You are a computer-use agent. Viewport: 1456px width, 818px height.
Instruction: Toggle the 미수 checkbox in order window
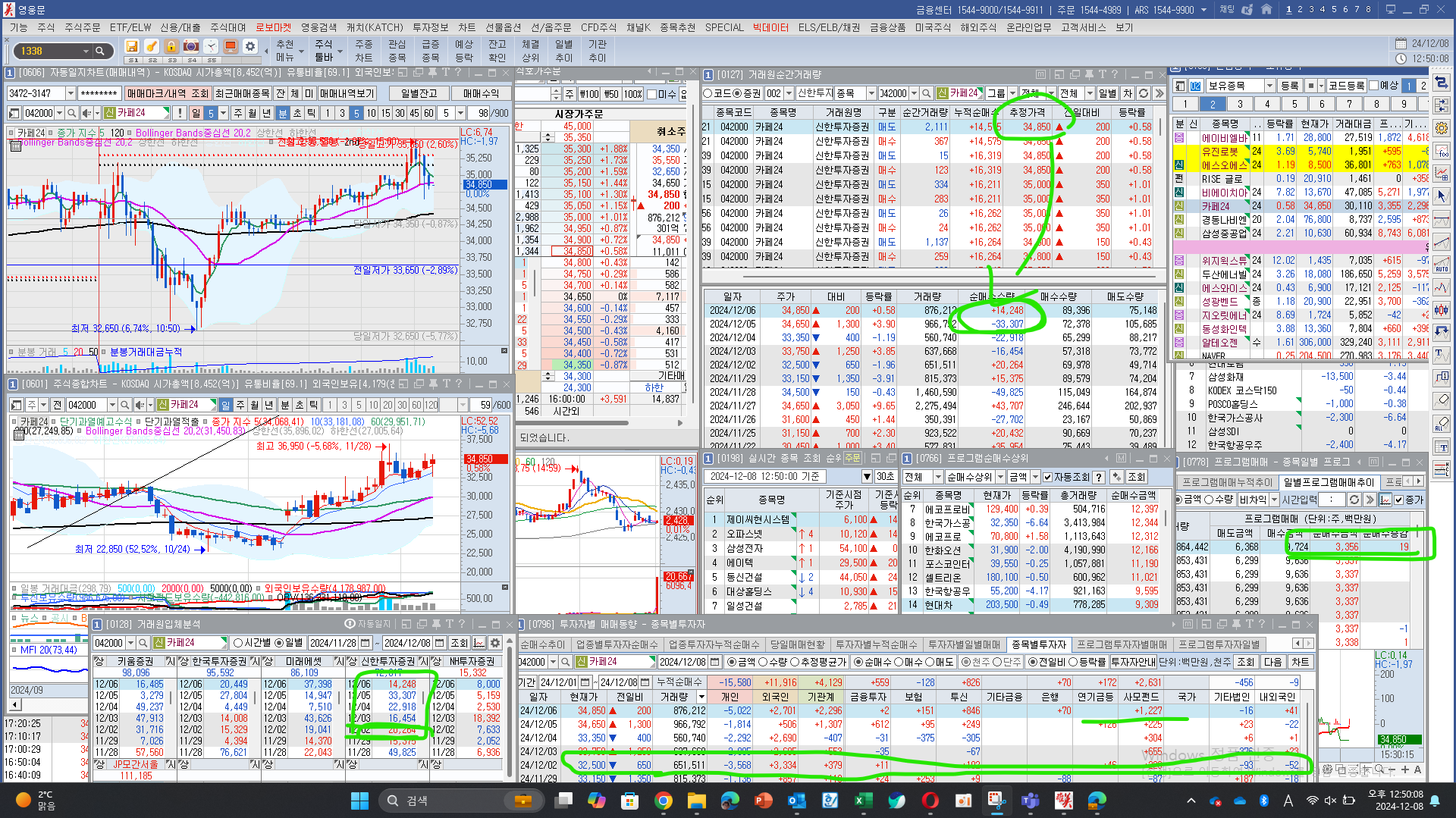coord(652,94)
